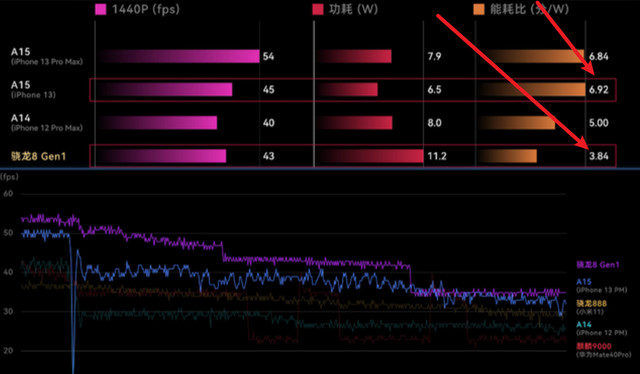Click the A15 iPhone 13 Pro Max row label

(47, 56)
